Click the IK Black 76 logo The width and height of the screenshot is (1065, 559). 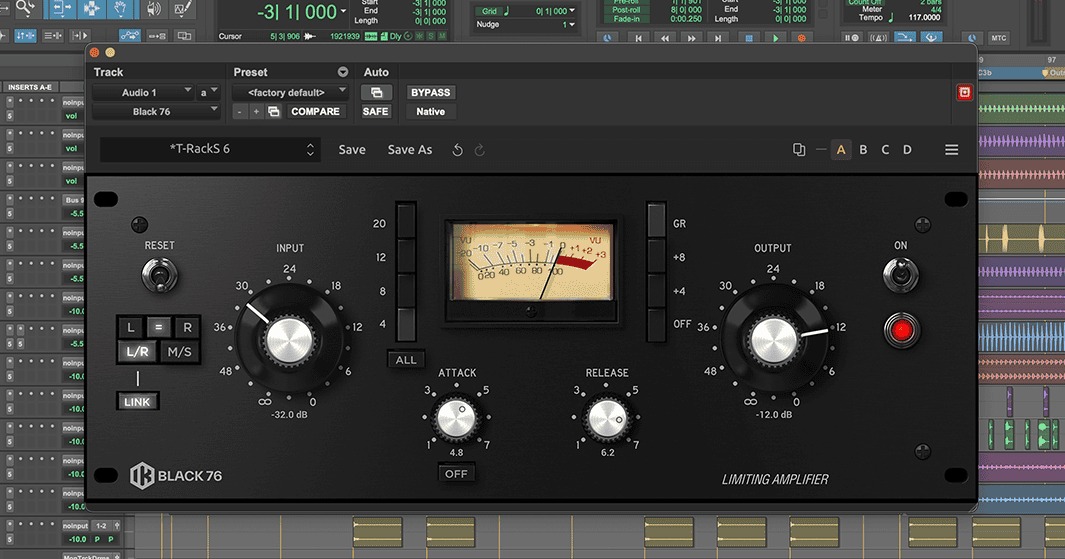pos(176,475)
